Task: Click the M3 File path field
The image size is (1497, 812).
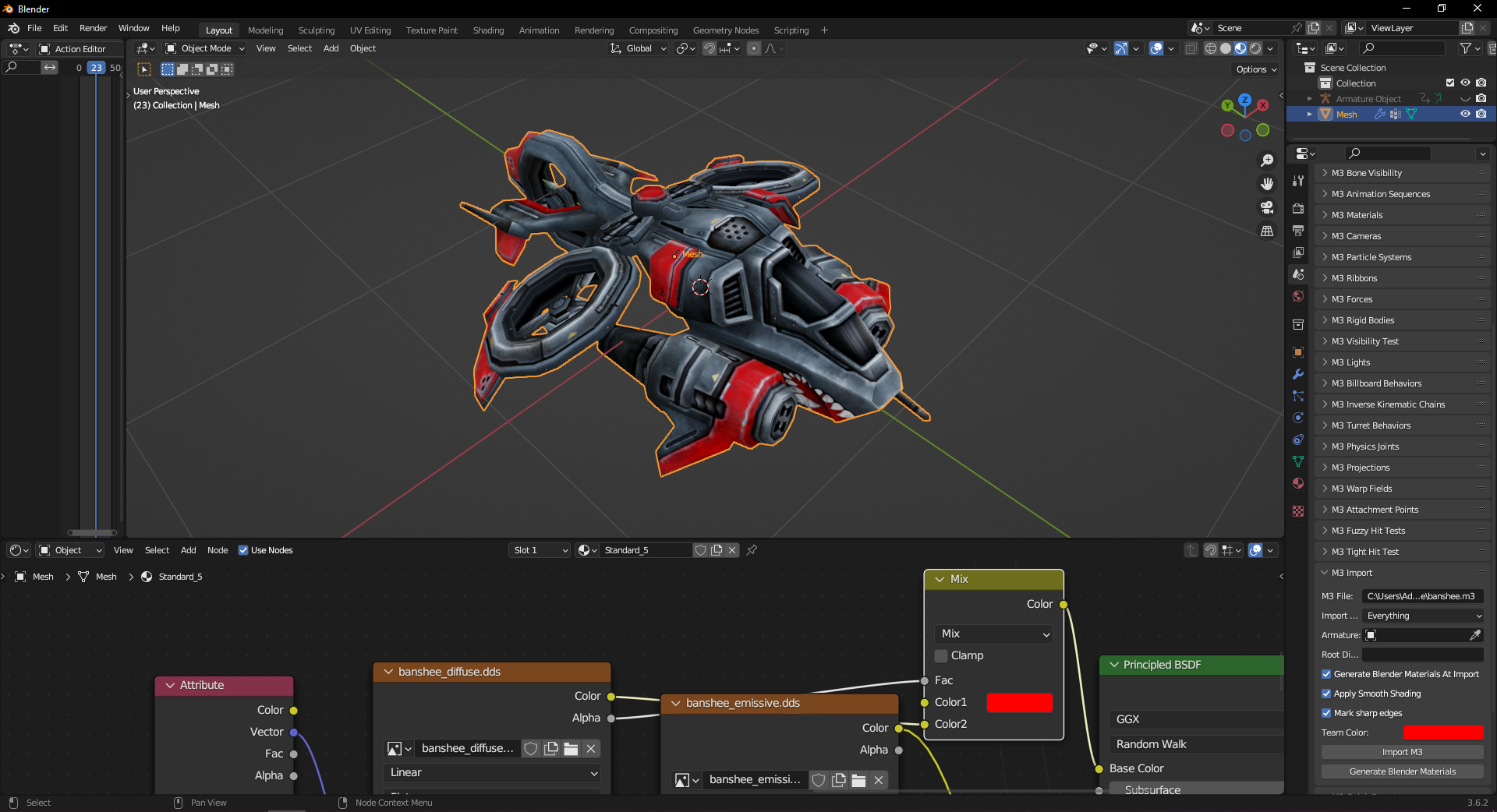Action: [1421, 596]
